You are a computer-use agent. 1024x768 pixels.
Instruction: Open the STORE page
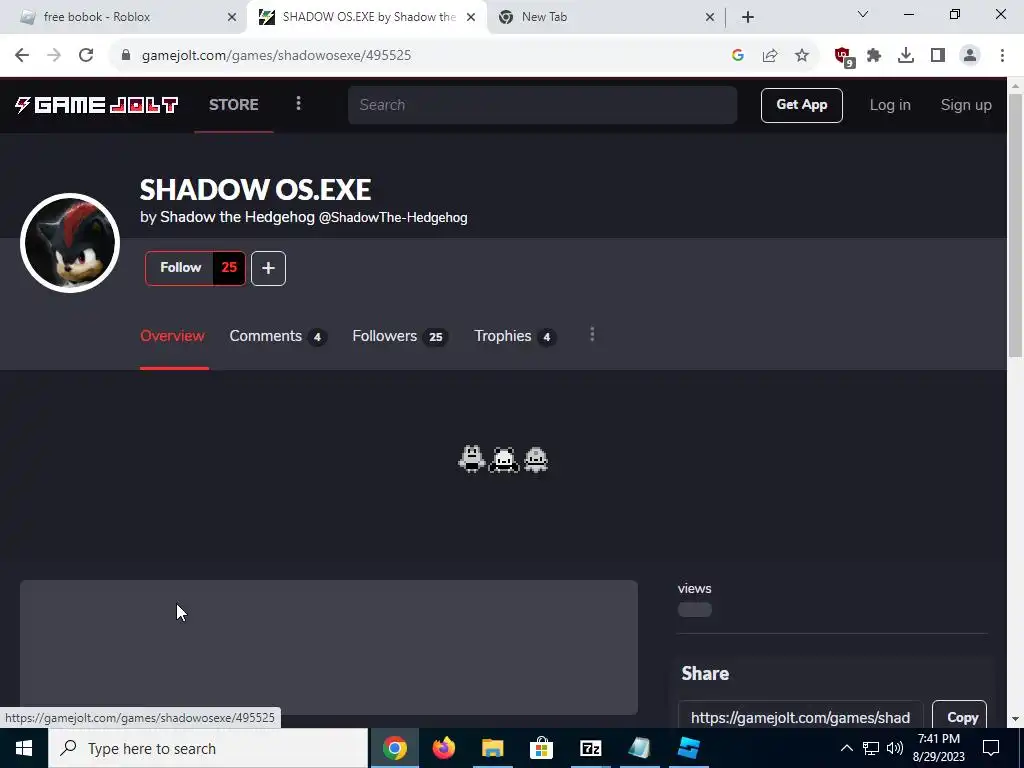(234, 104)
